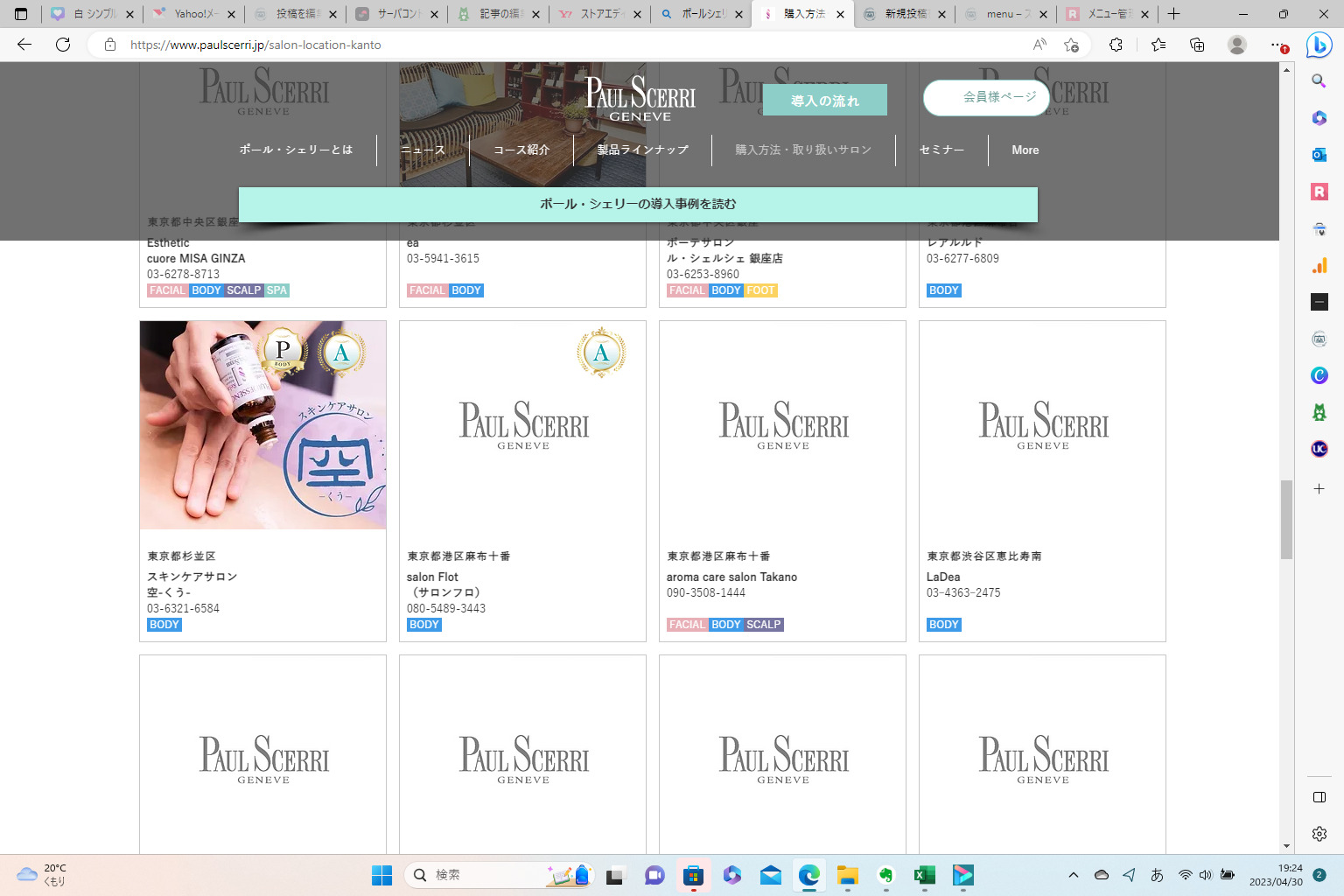Open the 製品ラインナップ menu item
Screen dimensions: 1344x896
(642, 150)
